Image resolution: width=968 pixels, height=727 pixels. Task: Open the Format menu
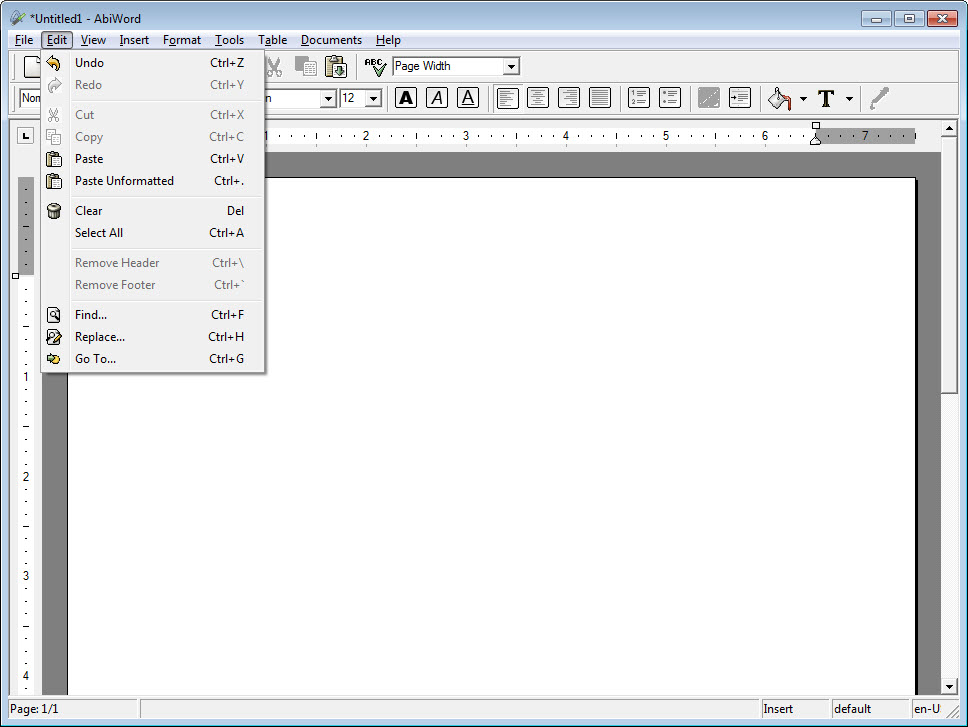pyautogui.click(x=182, y=40)
